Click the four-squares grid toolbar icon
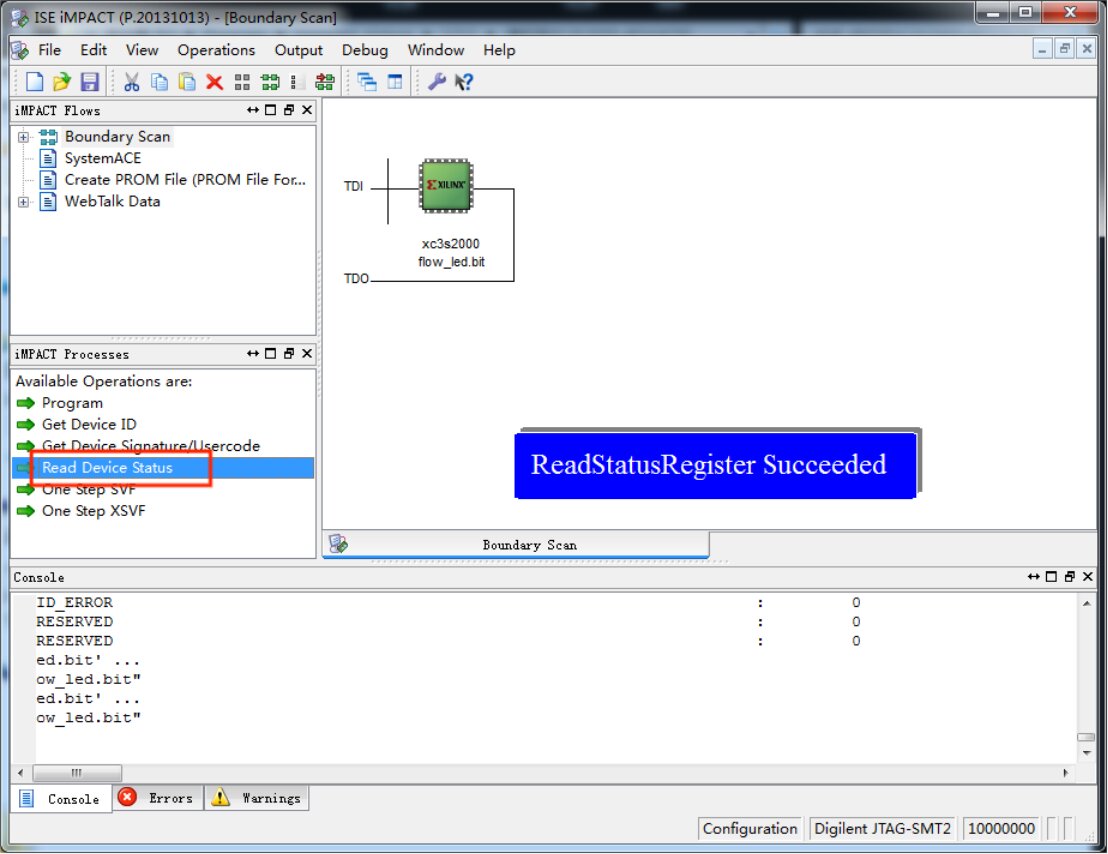 (242, 82)
